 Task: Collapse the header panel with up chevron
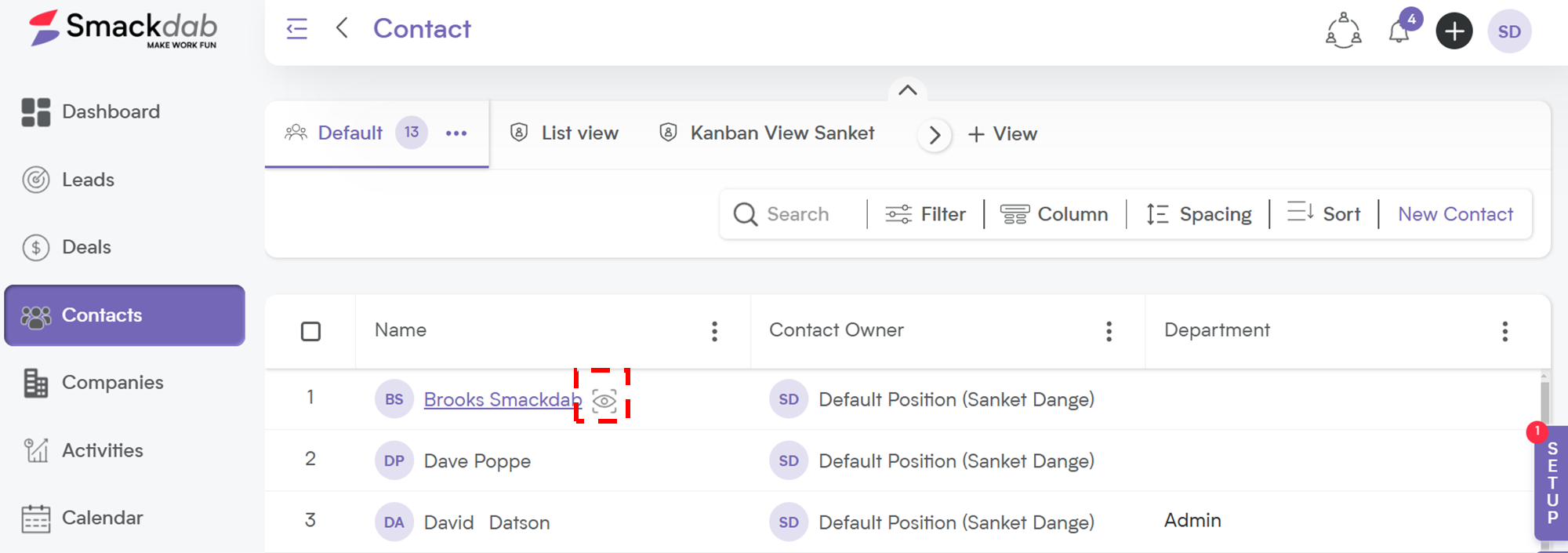point(907,89)
